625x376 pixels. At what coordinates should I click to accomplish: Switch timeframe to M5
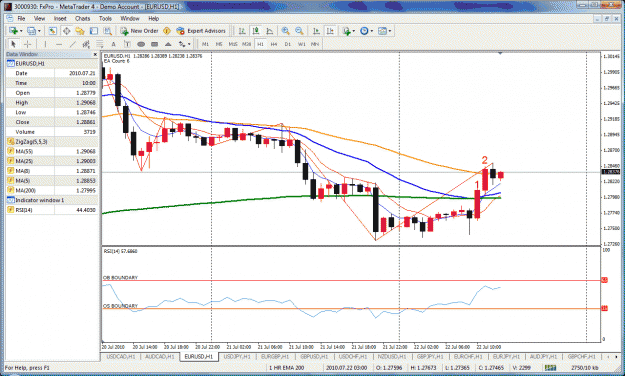click(x=219, y=44)
